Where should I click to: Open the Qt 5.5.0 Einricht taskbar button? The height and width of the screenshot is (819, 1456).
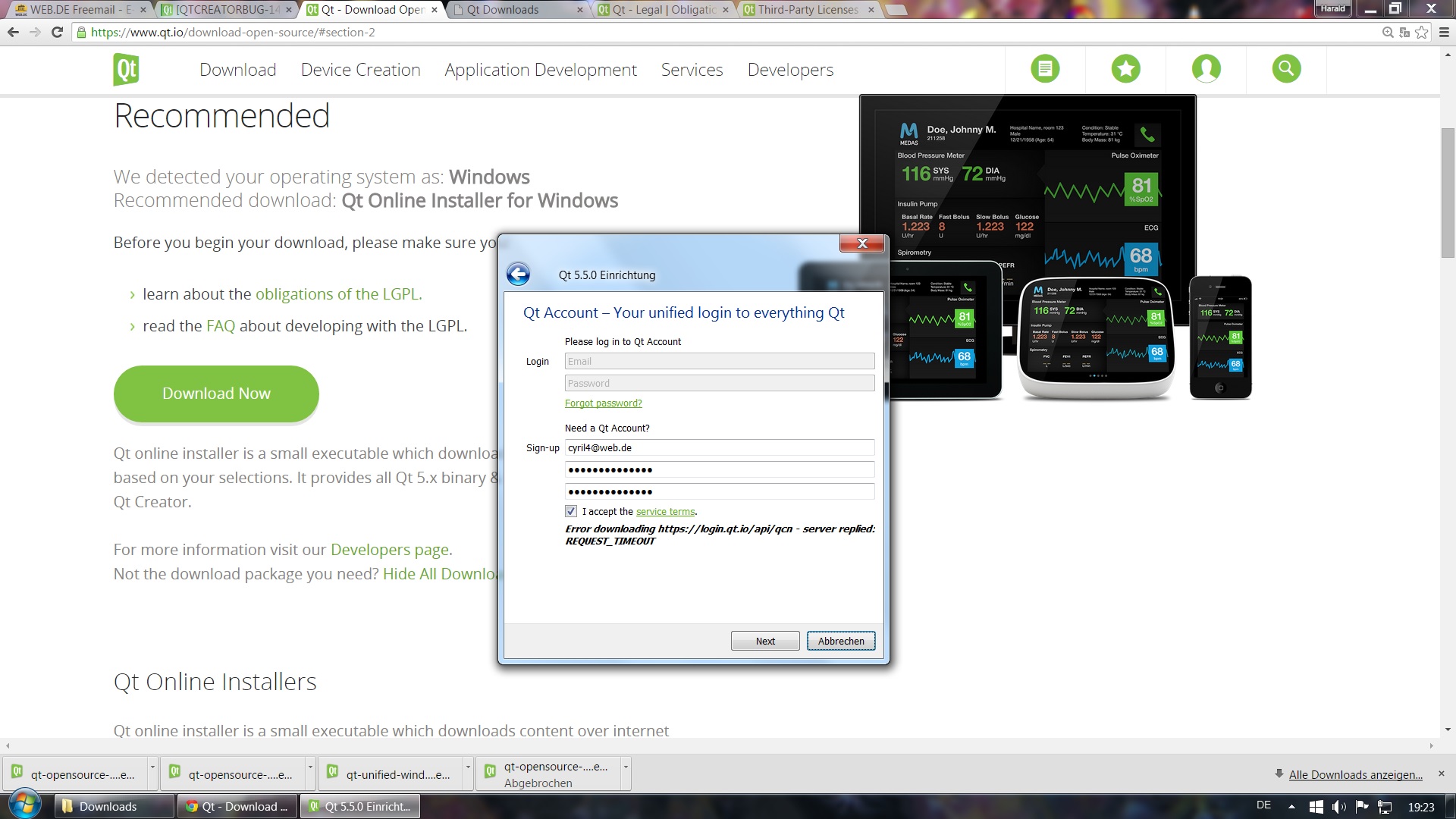pos(360,806)
